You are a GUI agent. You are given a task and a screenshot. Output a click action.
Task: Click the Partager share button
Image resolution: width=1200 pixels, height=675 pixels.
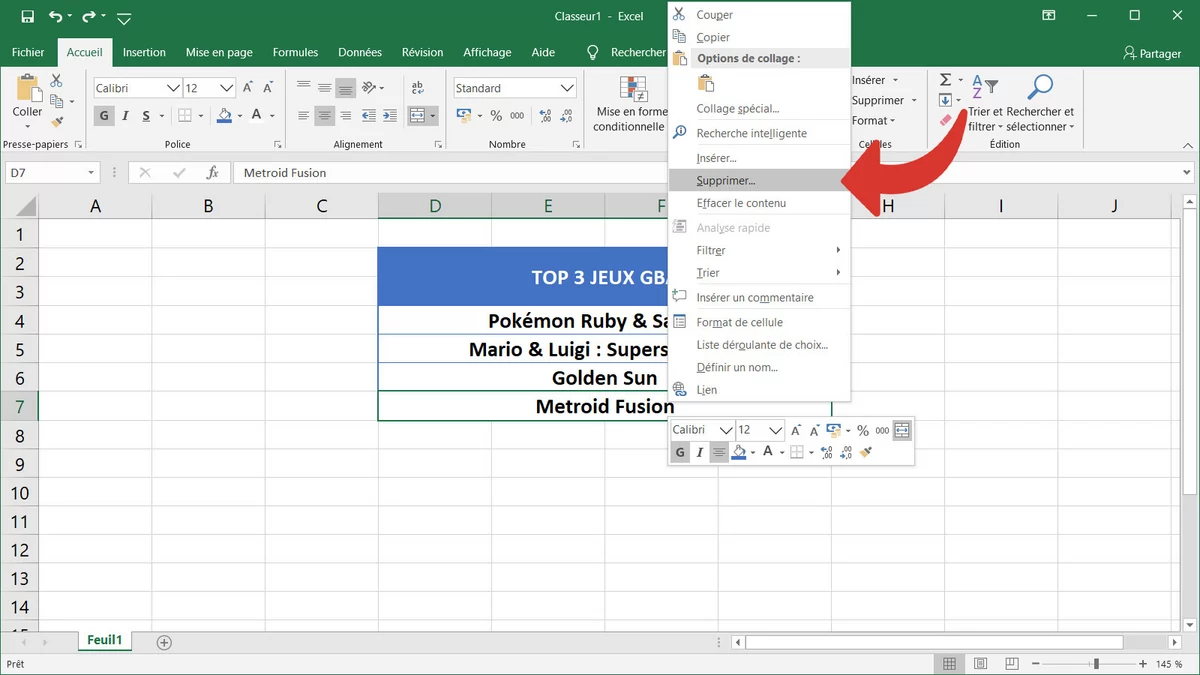[x=1152, y=53]
